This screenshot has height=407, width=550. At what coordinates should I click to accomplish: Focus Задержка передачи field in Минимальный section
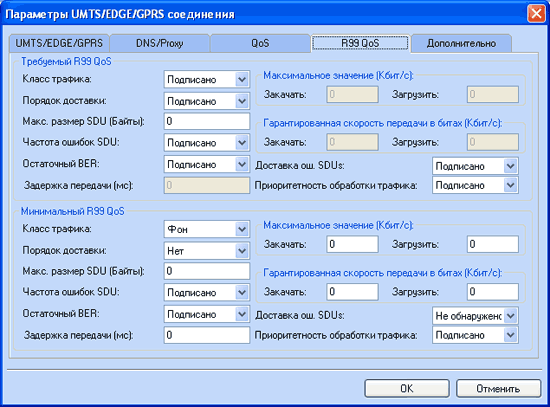pyautogui.click(x=207, y=335)
